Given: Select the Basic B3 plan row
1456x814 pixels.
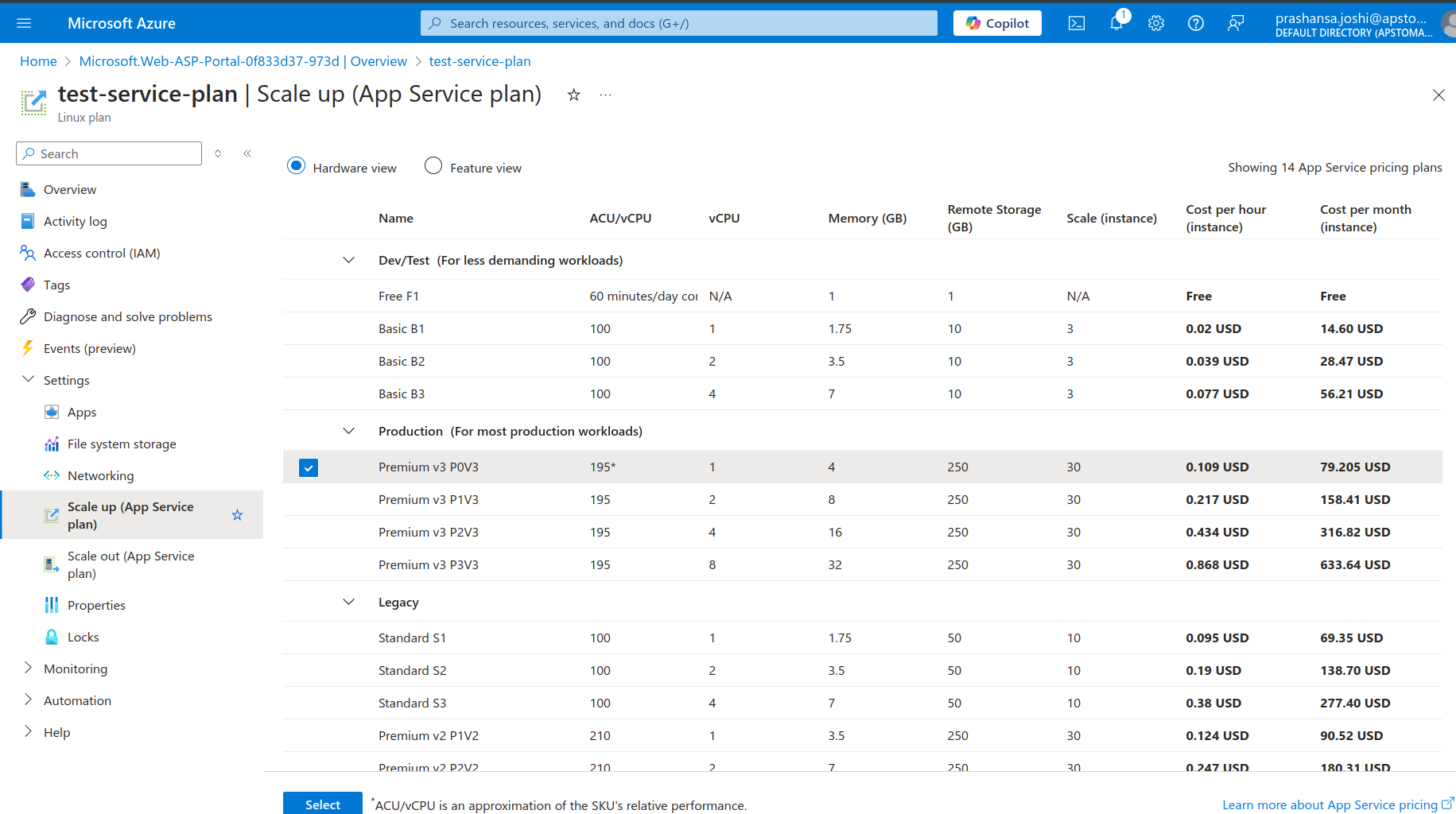Looking at the screenshot, I should point(862,393).
